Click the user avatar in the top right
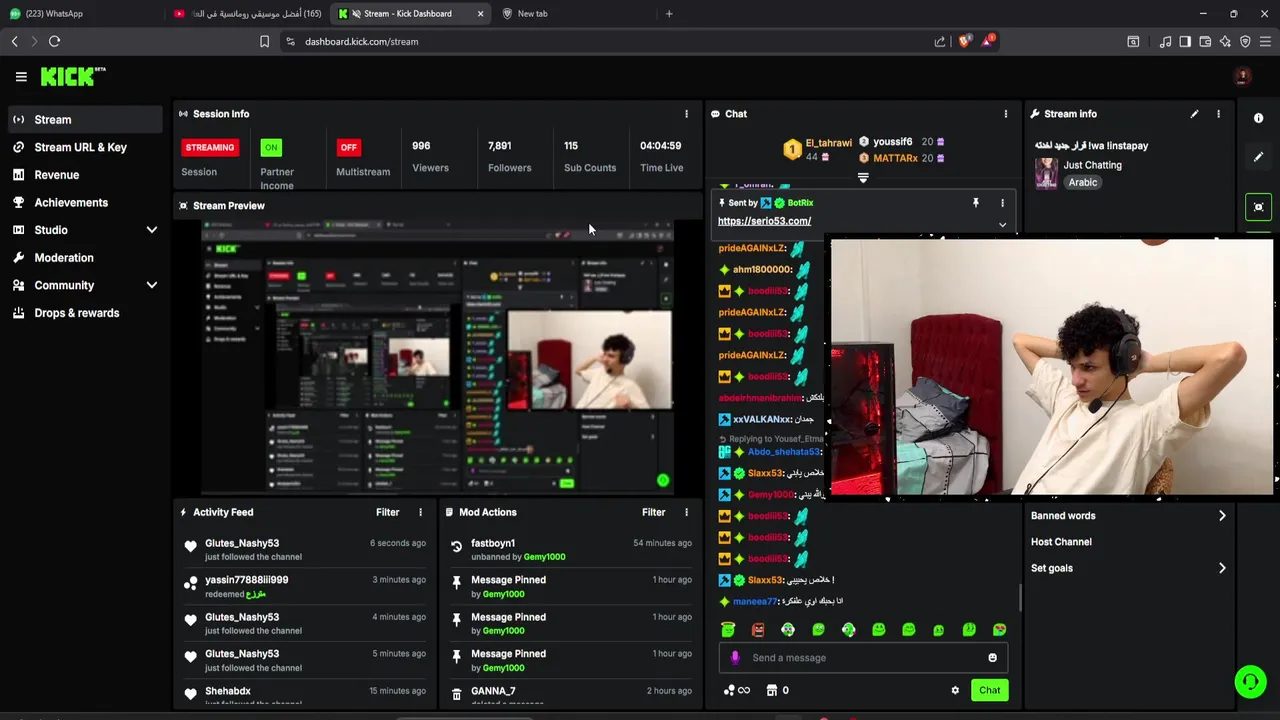This screenshot has height=720, width=1280. point(1243,76)
